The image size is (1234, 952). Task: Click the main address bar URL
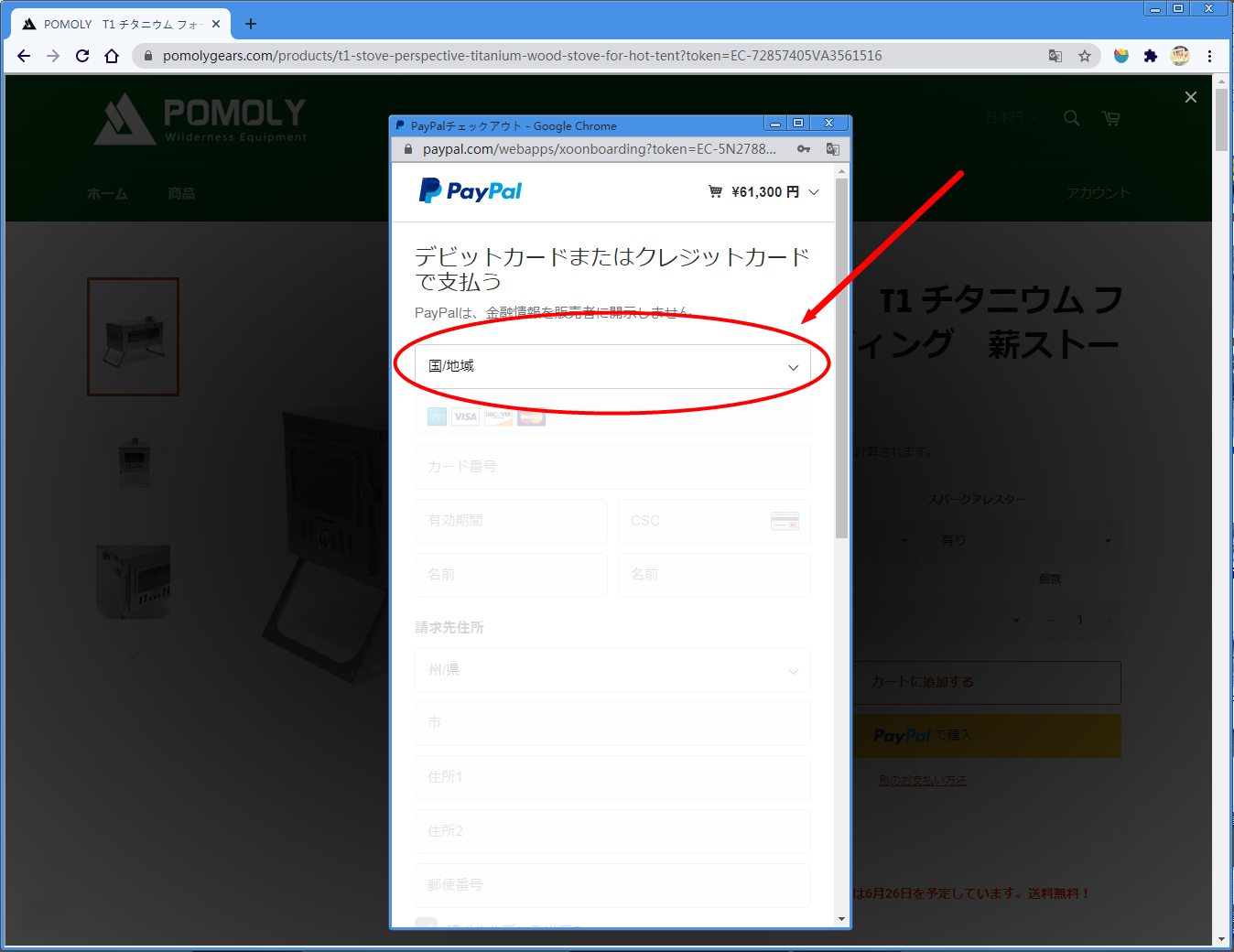click(x=522, y=56)
